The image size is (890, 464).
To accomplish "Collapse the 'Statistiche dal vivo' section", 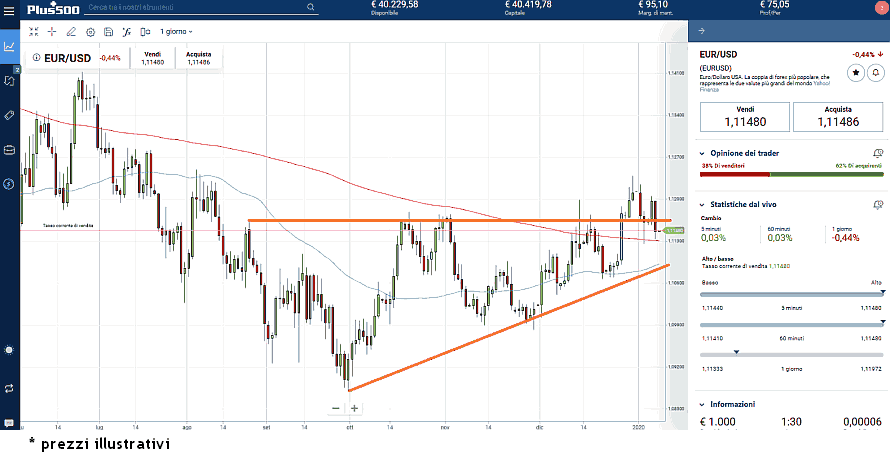I will point(704,203).
